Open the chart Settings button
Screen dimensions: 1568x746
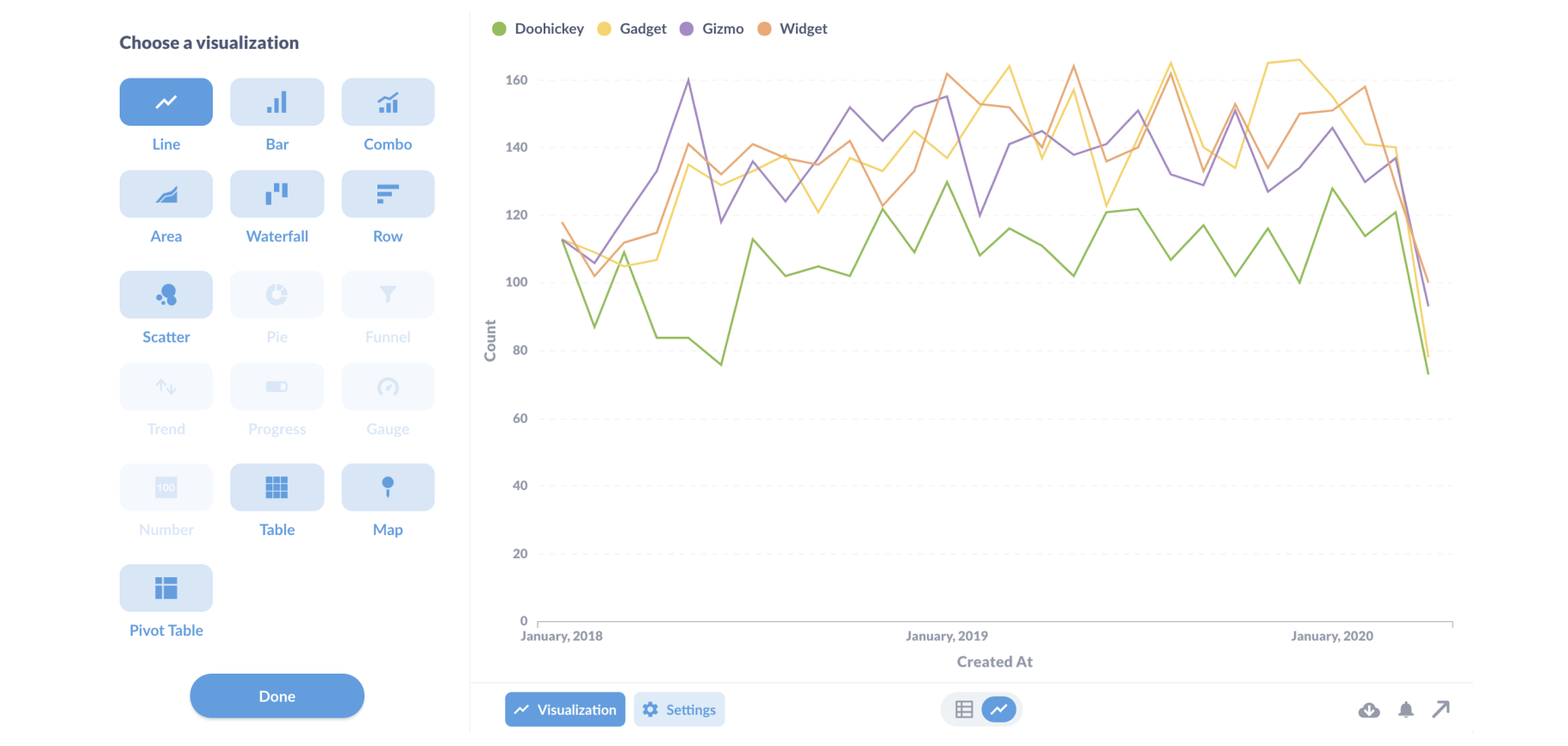click(x=679, y=710)
